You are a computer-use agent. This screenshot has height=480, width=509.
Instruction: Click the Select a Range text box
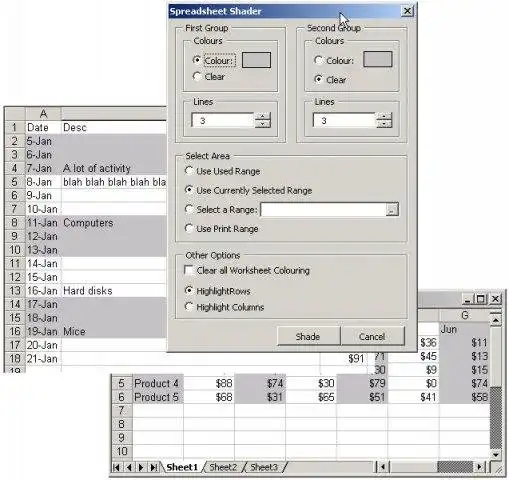pos(323,210)
